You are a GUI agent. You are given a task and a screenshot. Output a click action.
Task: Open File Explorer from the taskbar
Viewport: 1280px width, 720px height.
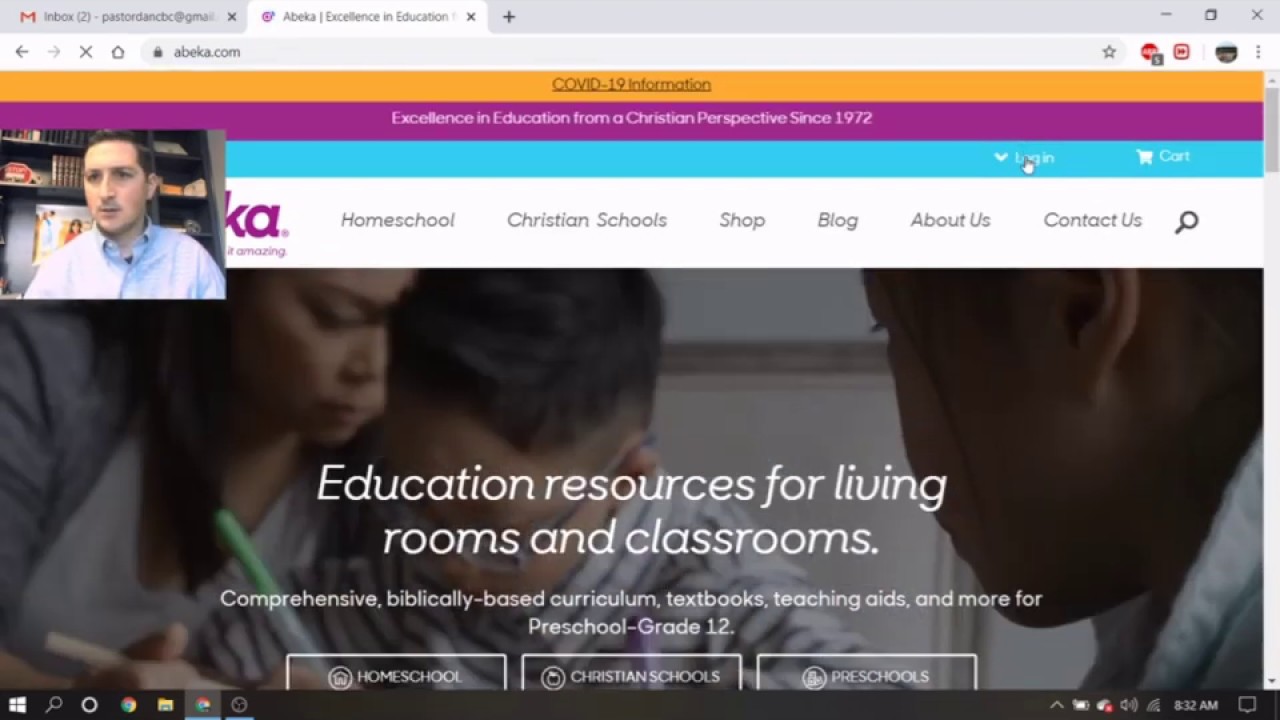tap(165, 704)
